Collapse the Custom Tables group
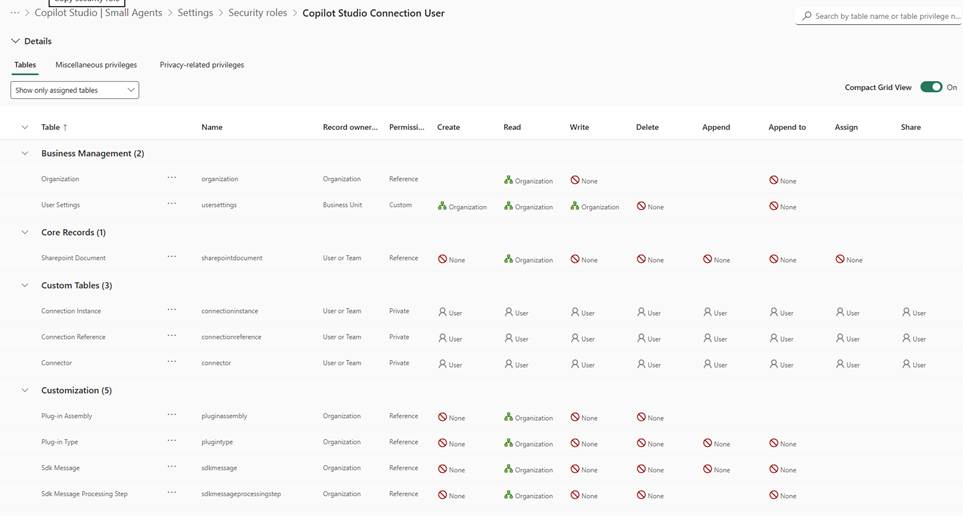The width and height of the screenshot is (963, 516). (x=25, y=286)
